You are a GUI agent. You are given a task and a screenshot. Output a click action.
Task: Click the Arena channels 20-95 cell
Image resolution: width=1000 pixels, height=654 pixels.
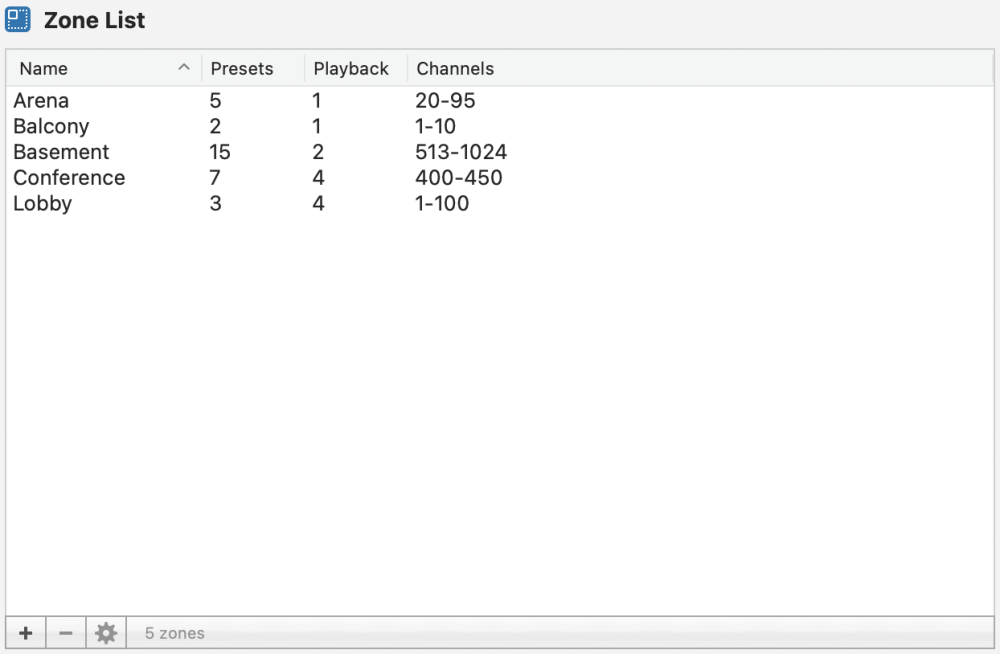point(445,101)
